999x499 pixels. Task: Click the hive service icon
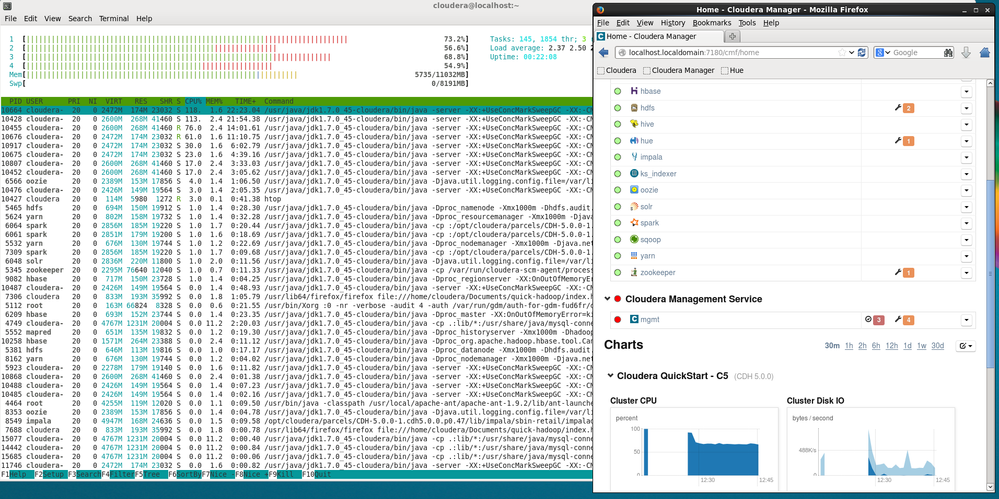click(634, 124)
